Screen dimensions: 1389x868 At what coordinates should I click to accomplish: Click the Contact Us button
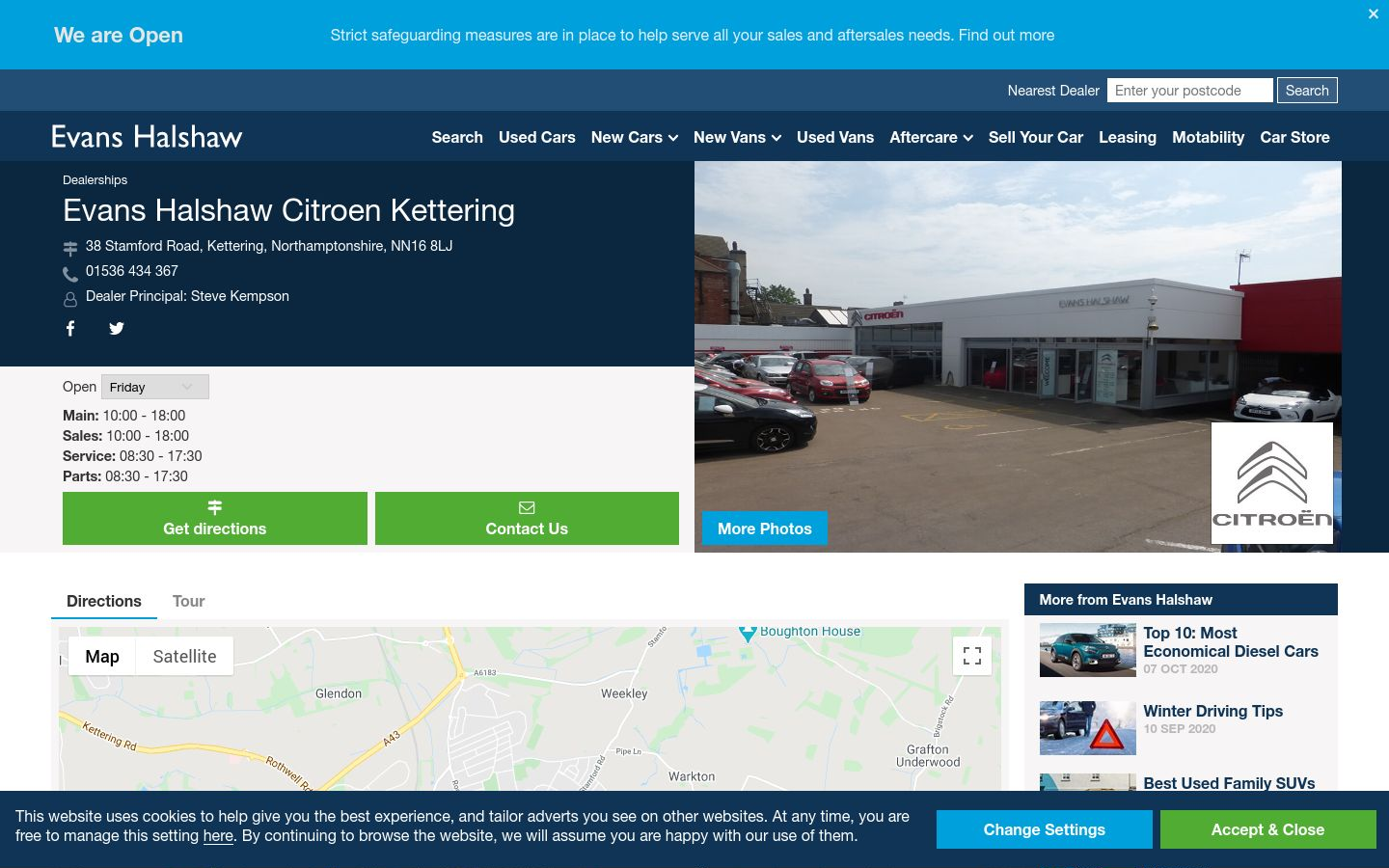click(527, 519)
